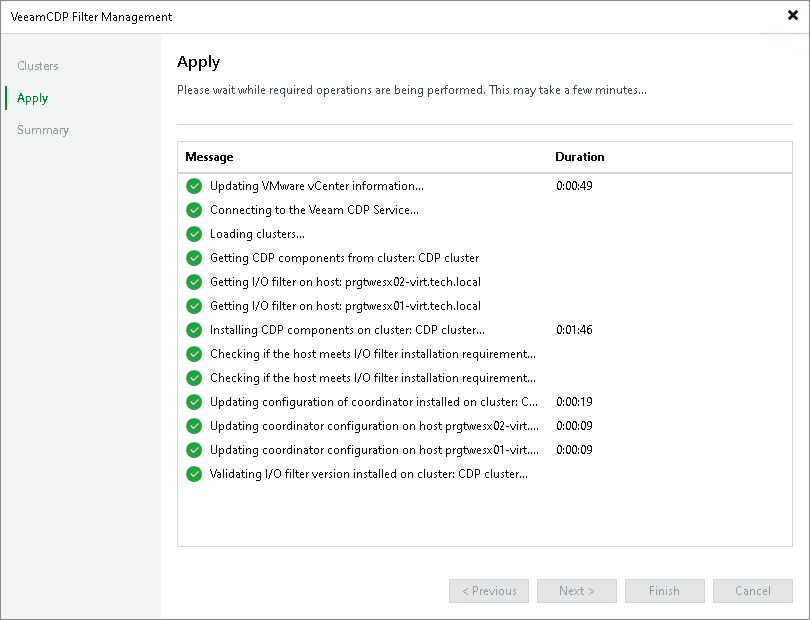Cancel the filter management wizard
The width and height of the screenshot is (810, 620).
coord(753,591)
